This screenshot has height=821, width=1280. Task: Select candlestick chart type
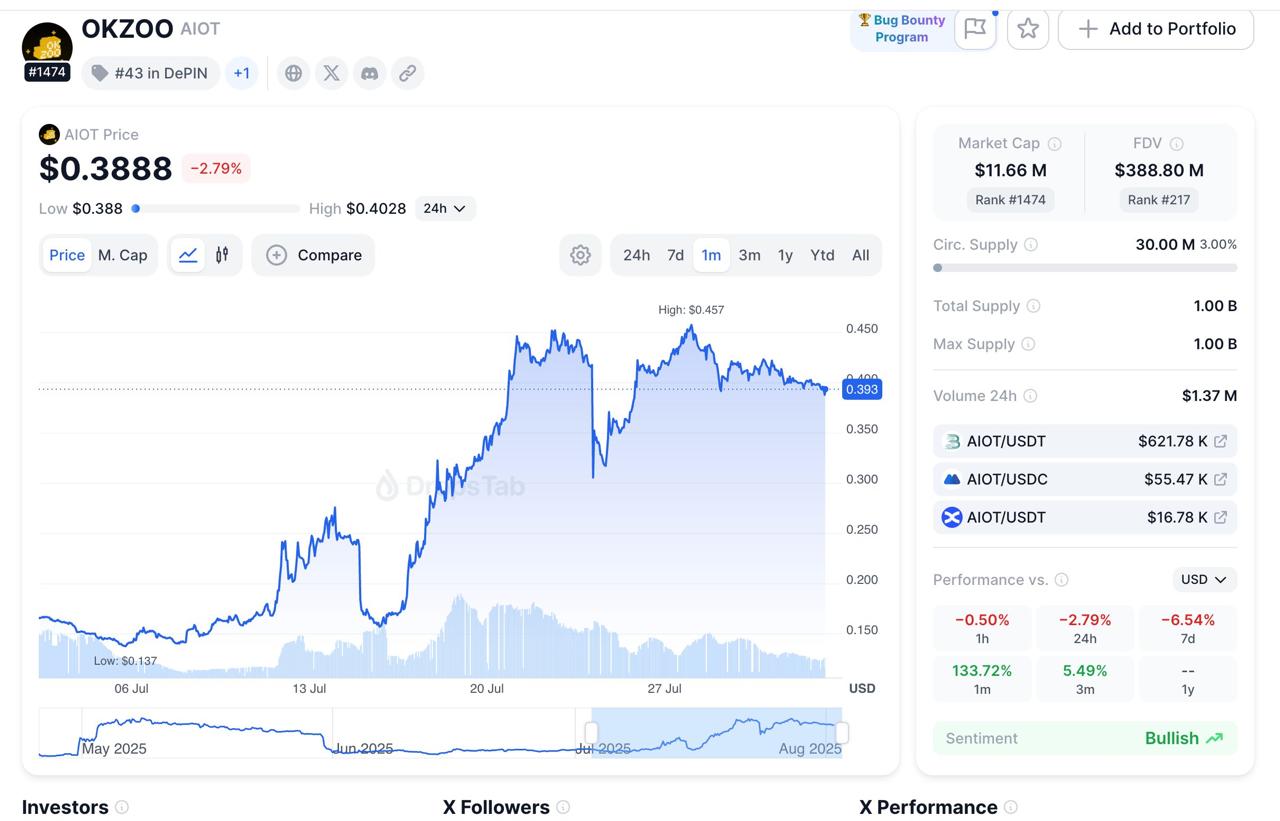point(222,255)
